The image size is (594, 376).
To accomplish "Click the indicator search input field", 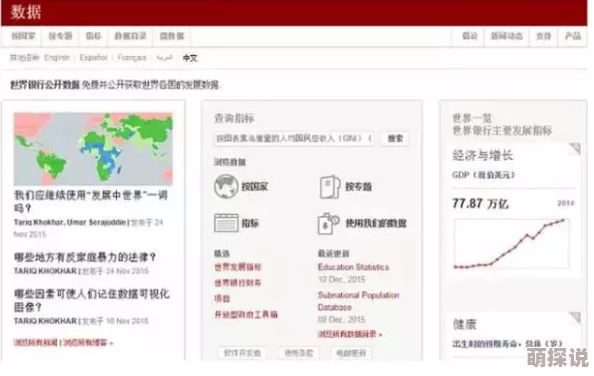I will 294,138.
